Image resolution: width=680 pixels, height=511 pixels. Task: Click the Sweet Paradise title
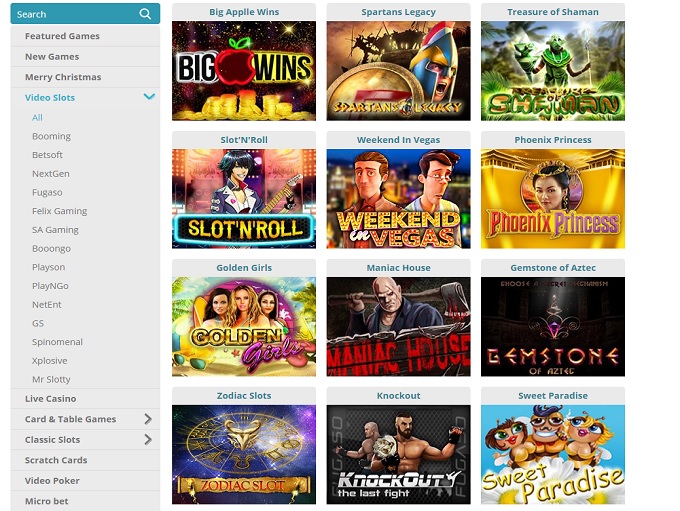click(553, 396)
